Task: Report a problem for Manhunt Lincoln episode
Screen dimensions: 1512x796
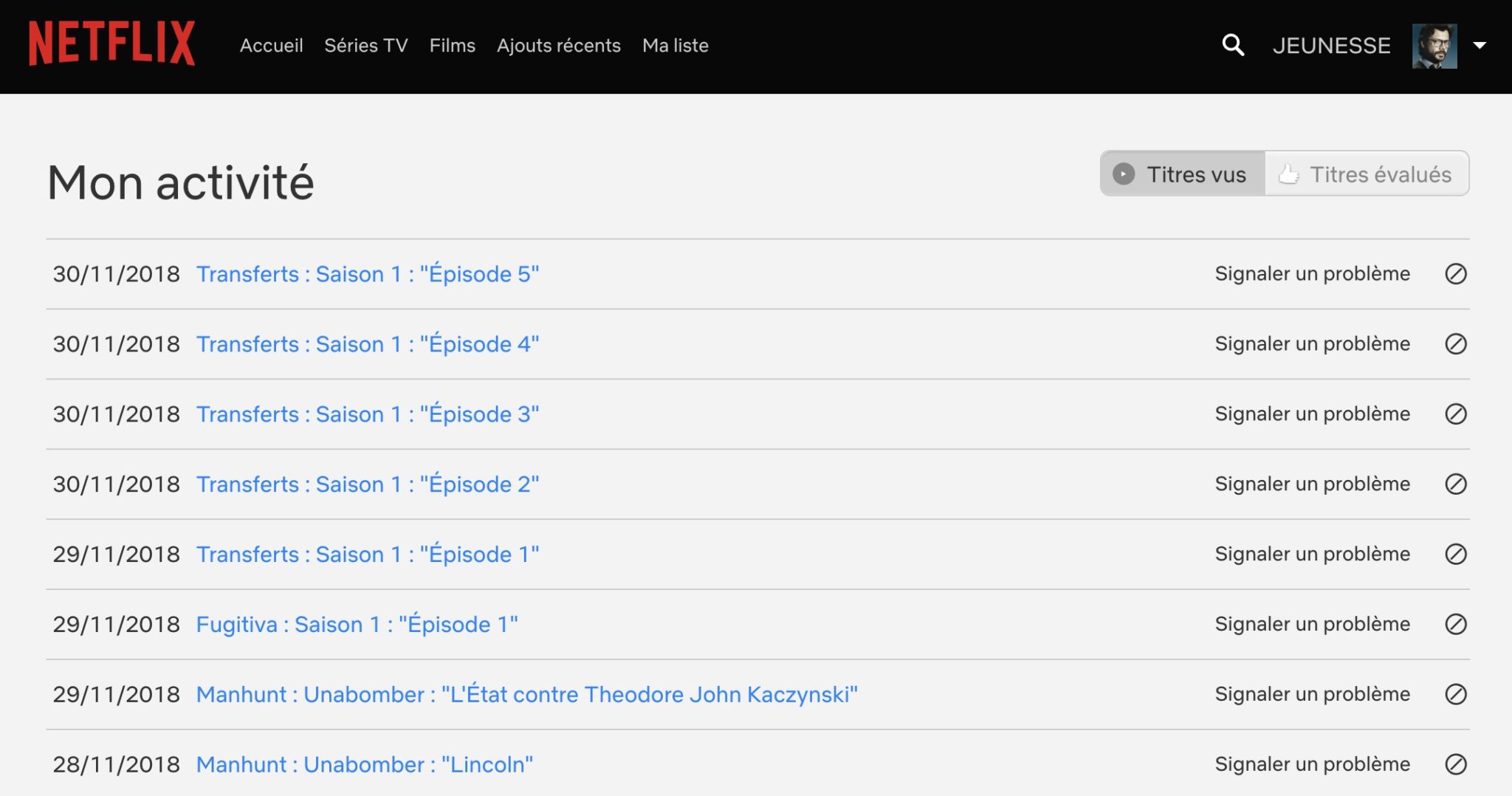Action: tap(1313, 764)
